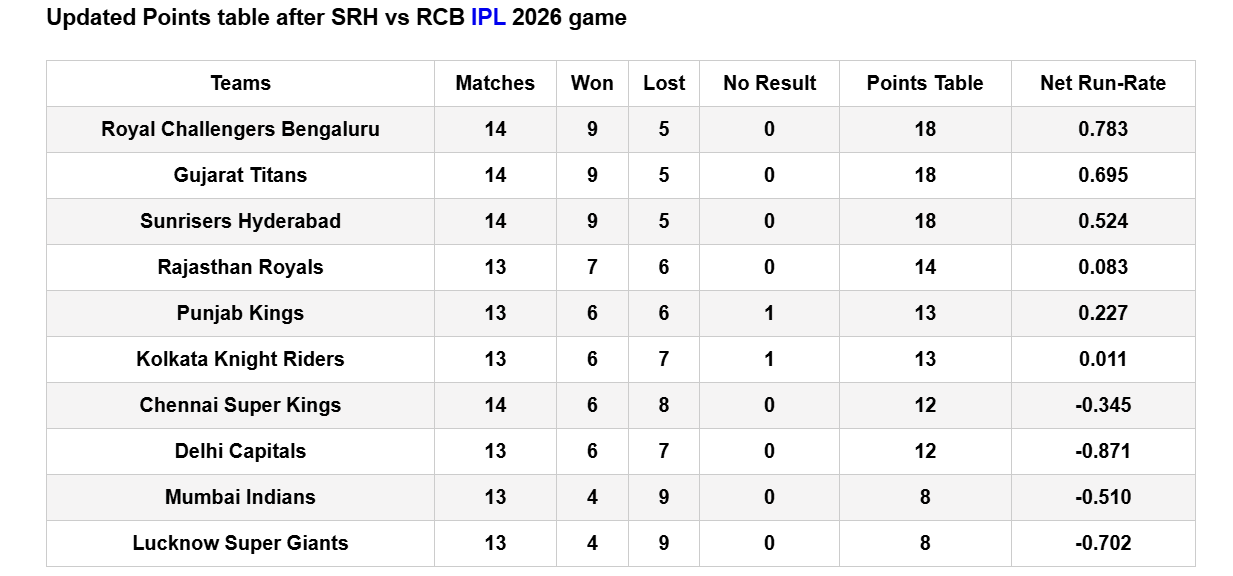Screen dimensions: 1233x576
Task: Select the Matches column header
Action: tap(495, 83)
